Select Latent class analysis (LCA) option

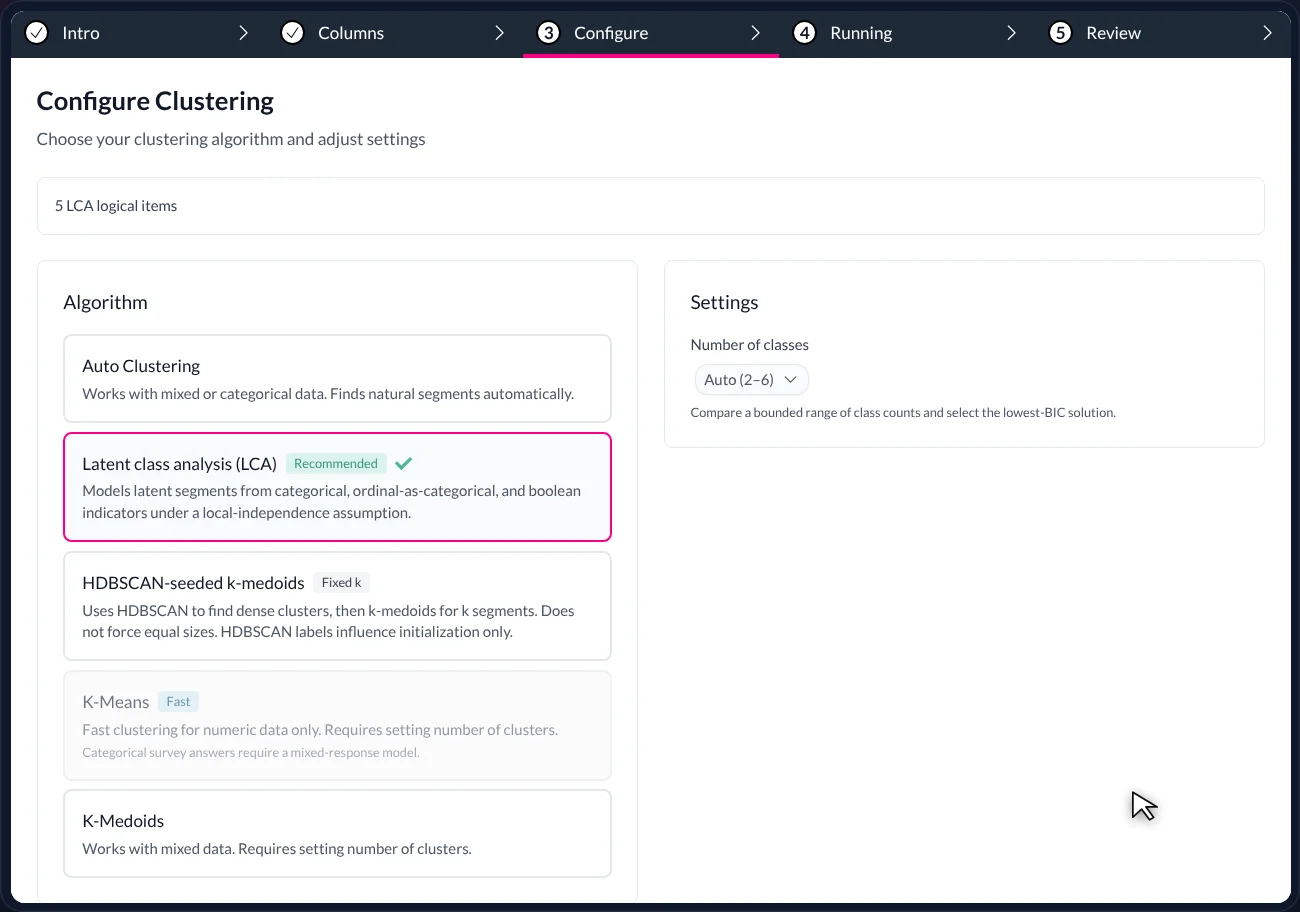point(337,487)
